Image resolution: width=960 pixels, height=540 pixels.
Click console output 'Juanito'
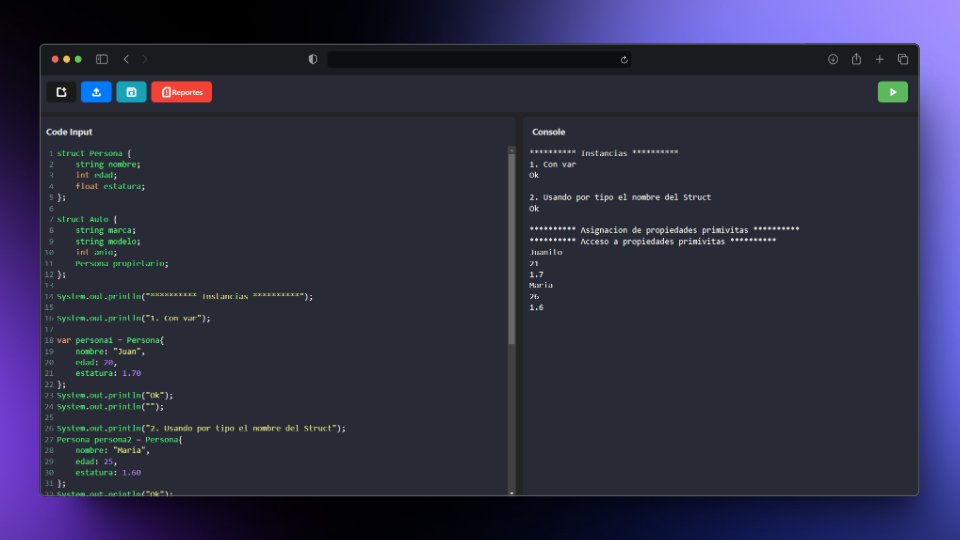pos(546,252)
